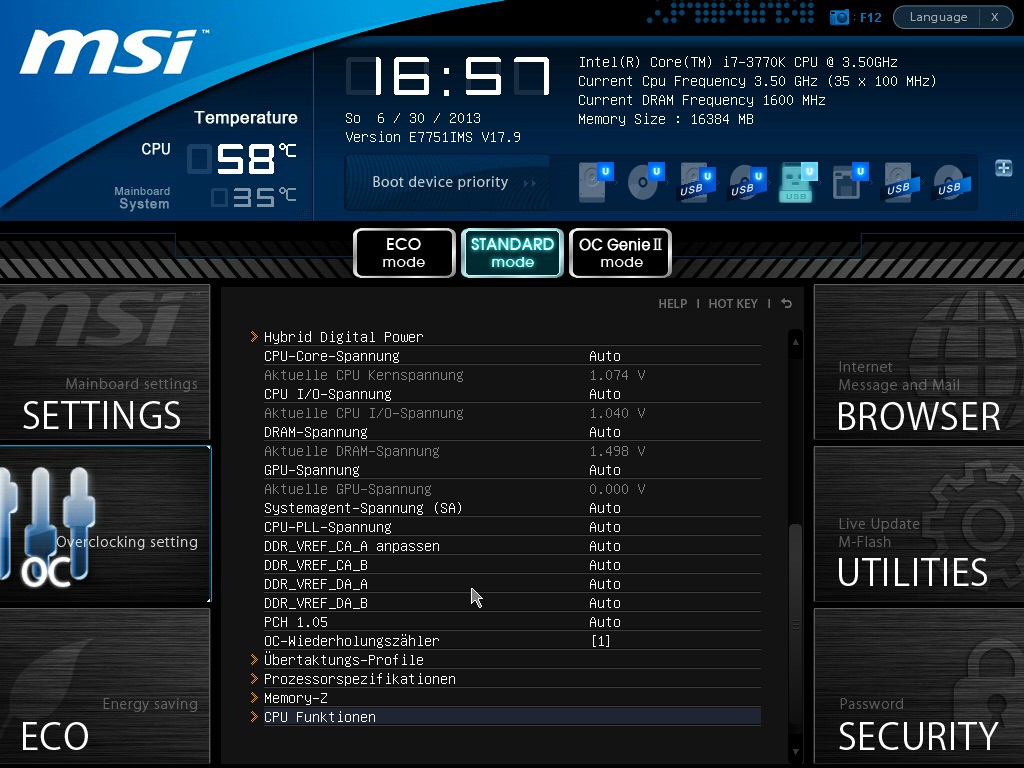Click the Memory Size 16384 MB text
The height and width of the screenshot is (768, 1024).
tap(665, 120)
